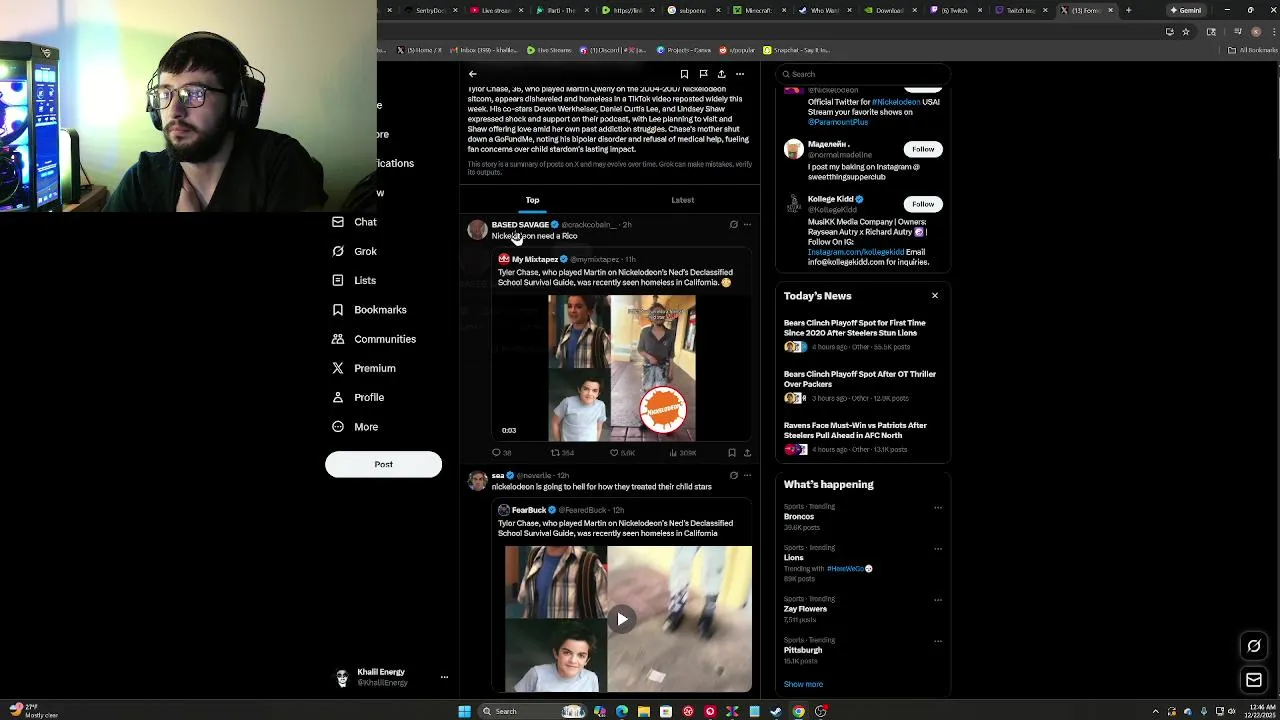
Task: Open three-dot menu on sea's post
Action: pyautogui.click(x=747, y=476)
